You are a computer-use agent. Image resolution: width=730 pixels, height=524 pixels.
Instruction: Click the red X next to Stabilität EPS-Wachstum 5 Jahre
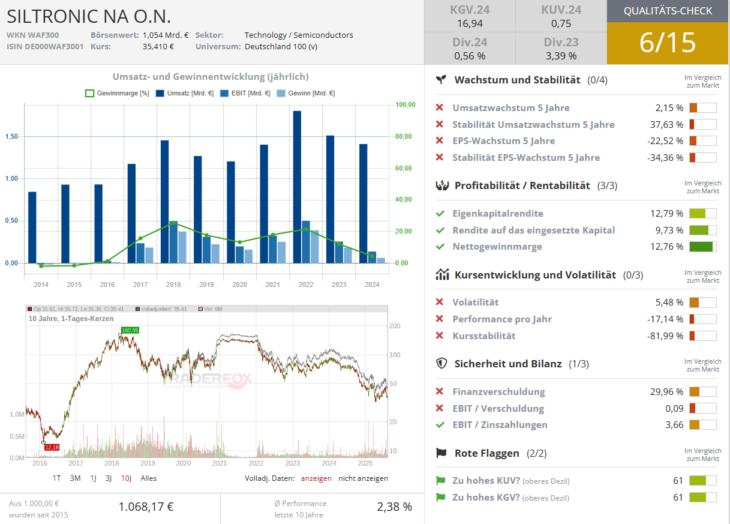439,157
